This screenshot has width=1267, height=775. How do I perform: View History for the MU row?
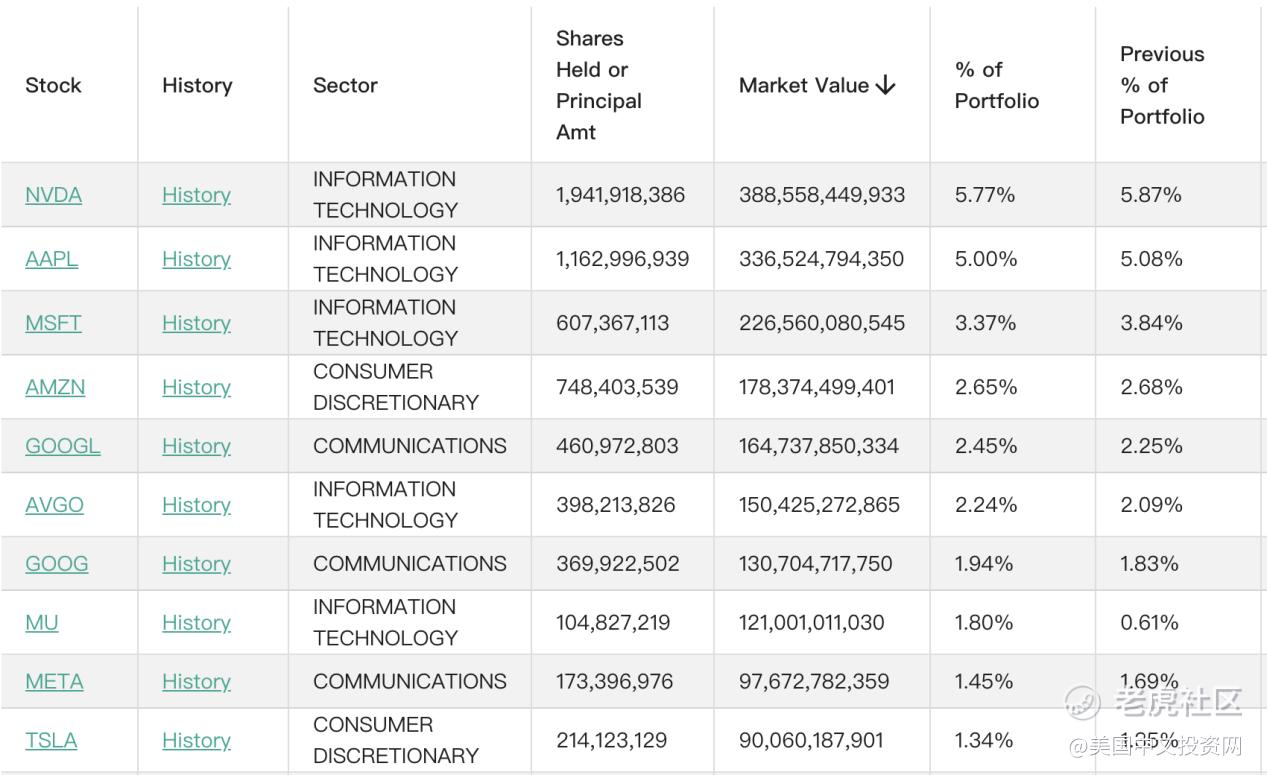196,623
